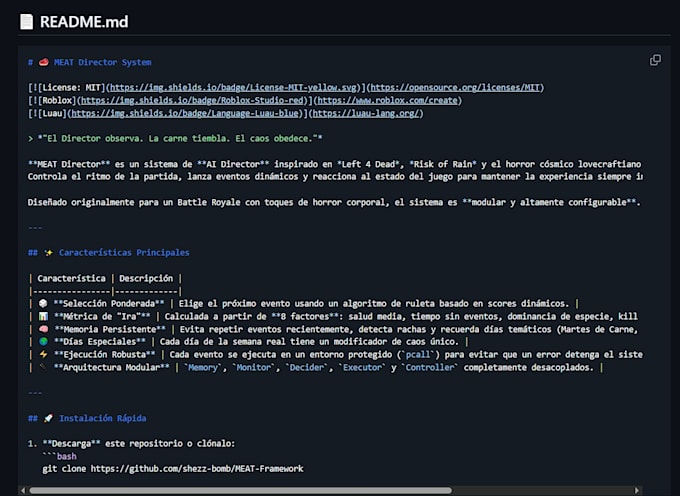The height and width of the screenshot is (496, 680).
Task: Click the Decider inline code
Action: point(307,368)
